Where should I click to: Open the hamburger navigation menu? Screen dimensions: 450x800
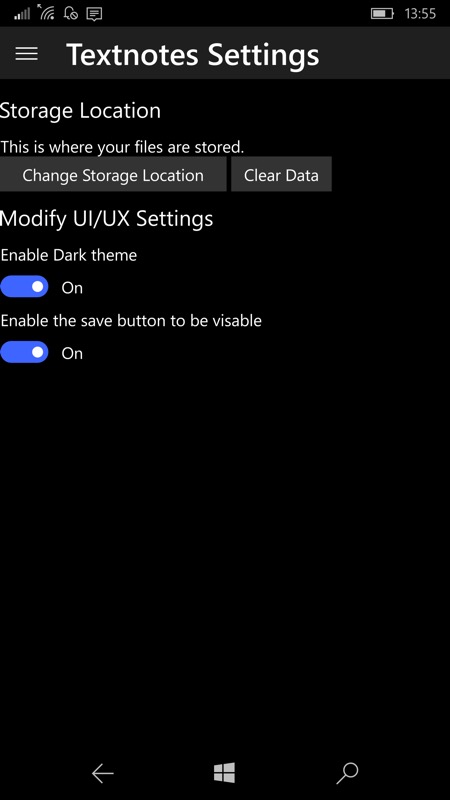27,54
